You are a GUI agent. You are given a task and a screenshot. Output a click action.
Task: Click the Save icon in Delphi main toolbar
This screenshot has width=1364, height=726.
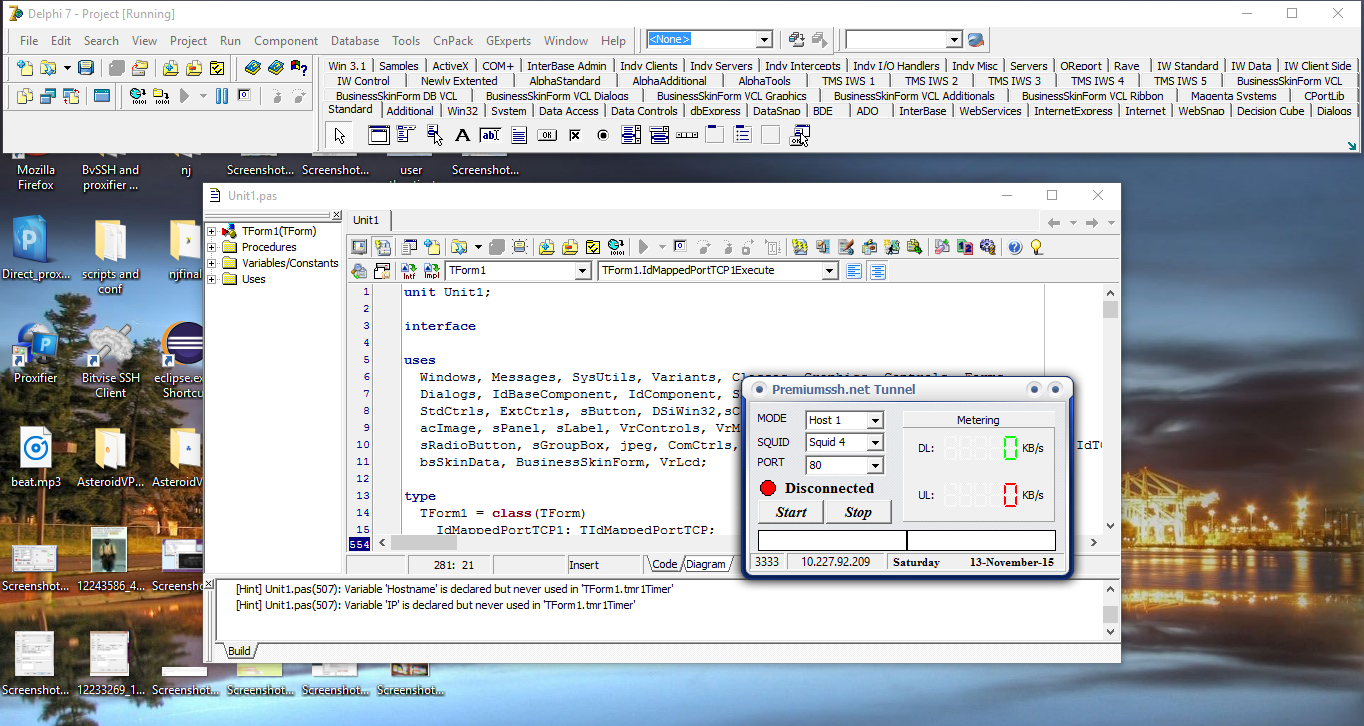[86, 68]
